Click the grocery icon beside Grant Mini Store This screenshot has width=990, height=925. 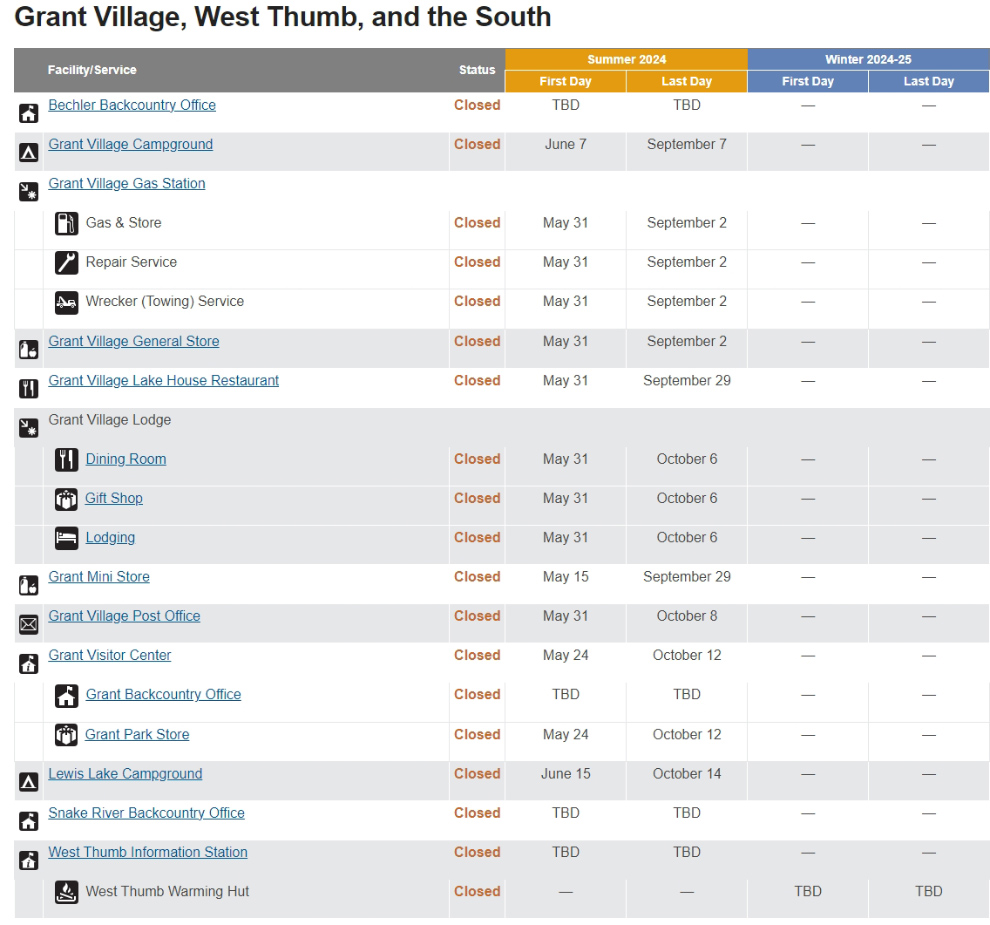28,586
